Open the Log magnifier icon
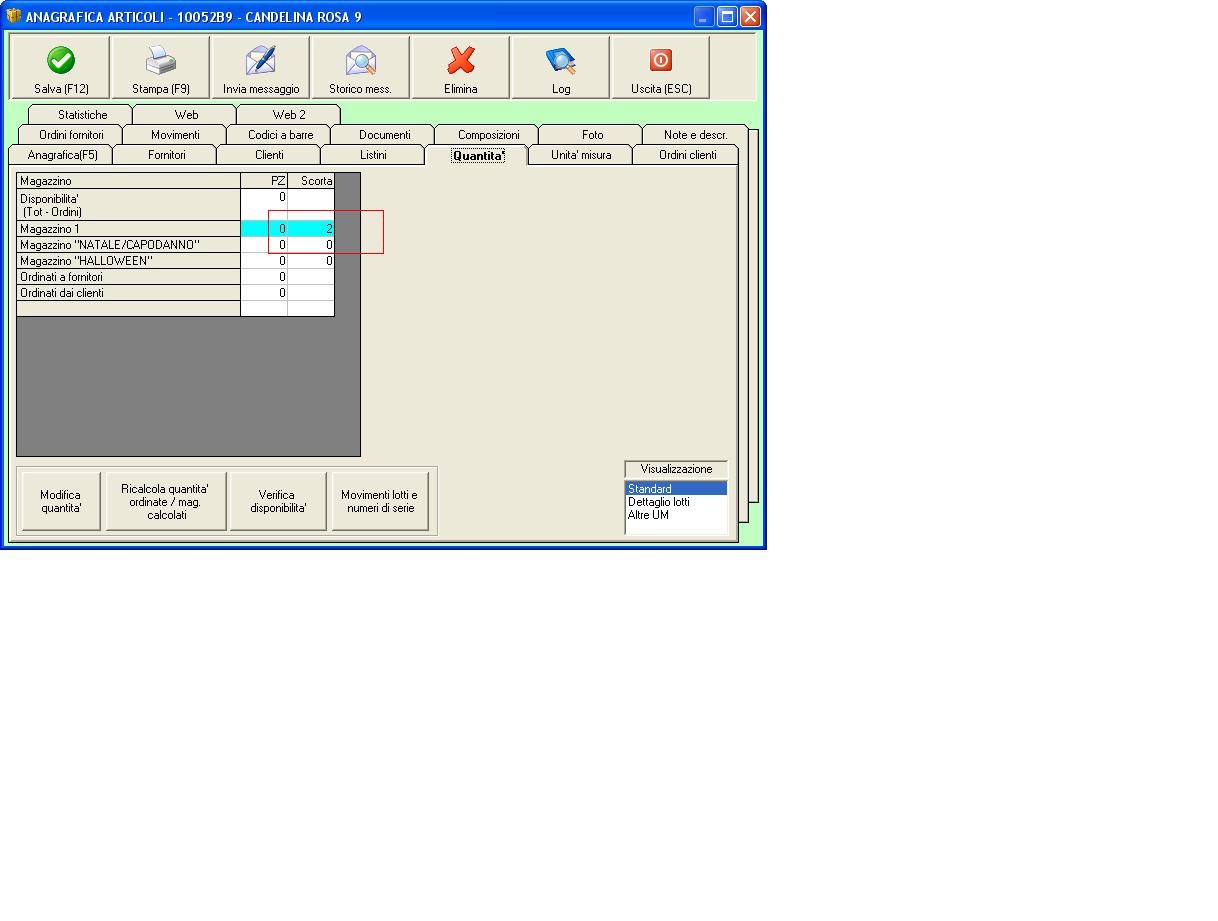 tap(561, 61)
